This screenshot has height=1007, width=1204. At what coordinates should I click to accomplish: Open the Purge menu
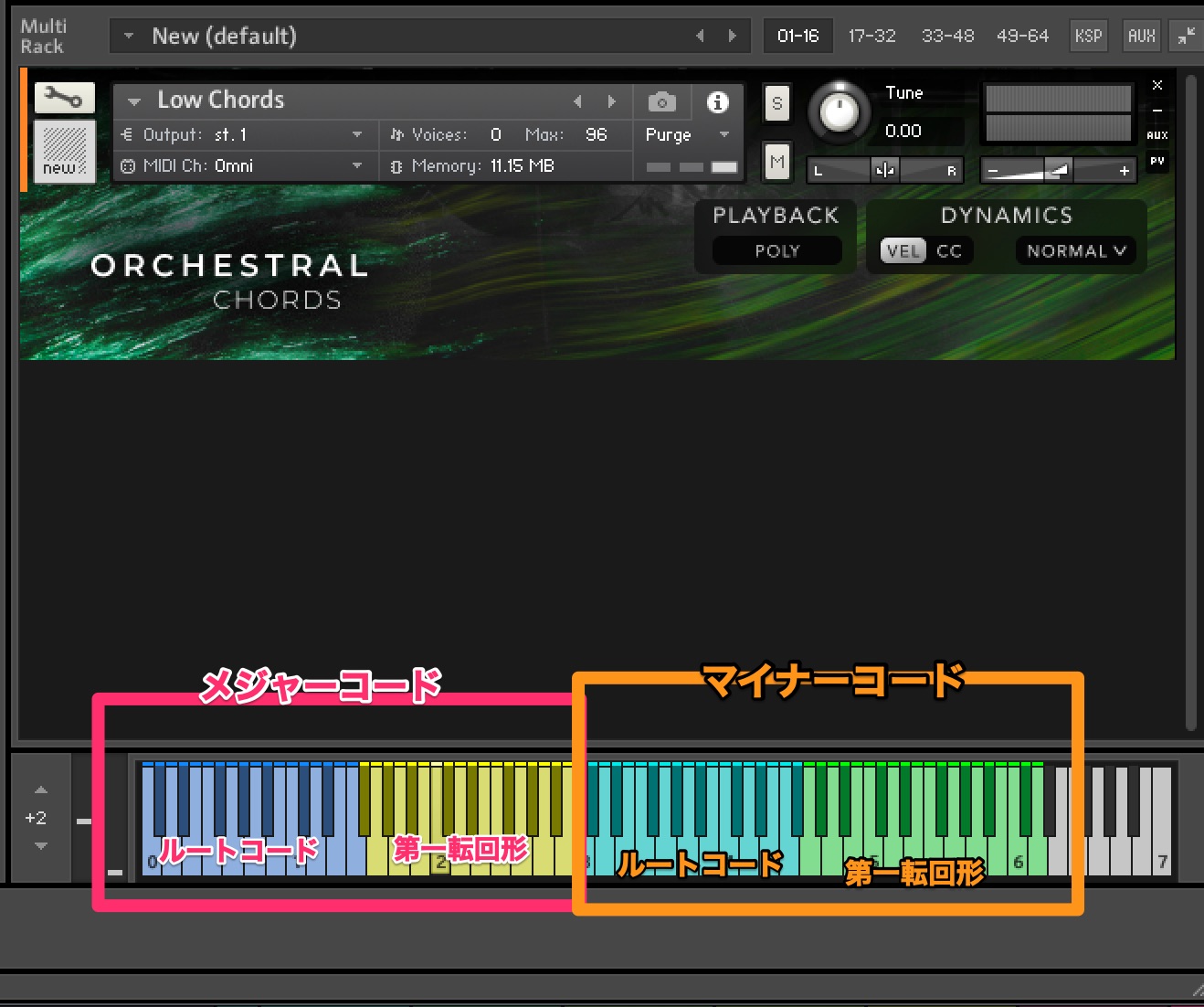pos(687,134)
